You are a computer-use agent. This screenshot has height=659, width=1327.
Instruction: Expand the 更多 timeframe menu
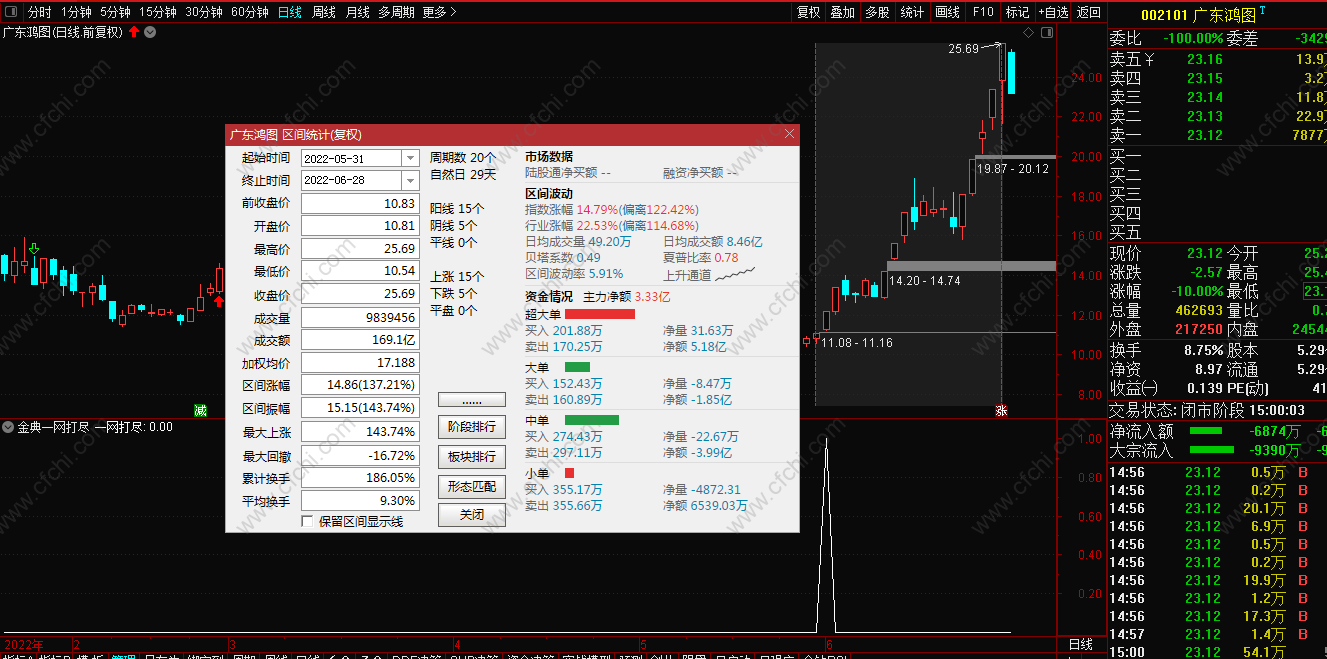coord(439,12)
